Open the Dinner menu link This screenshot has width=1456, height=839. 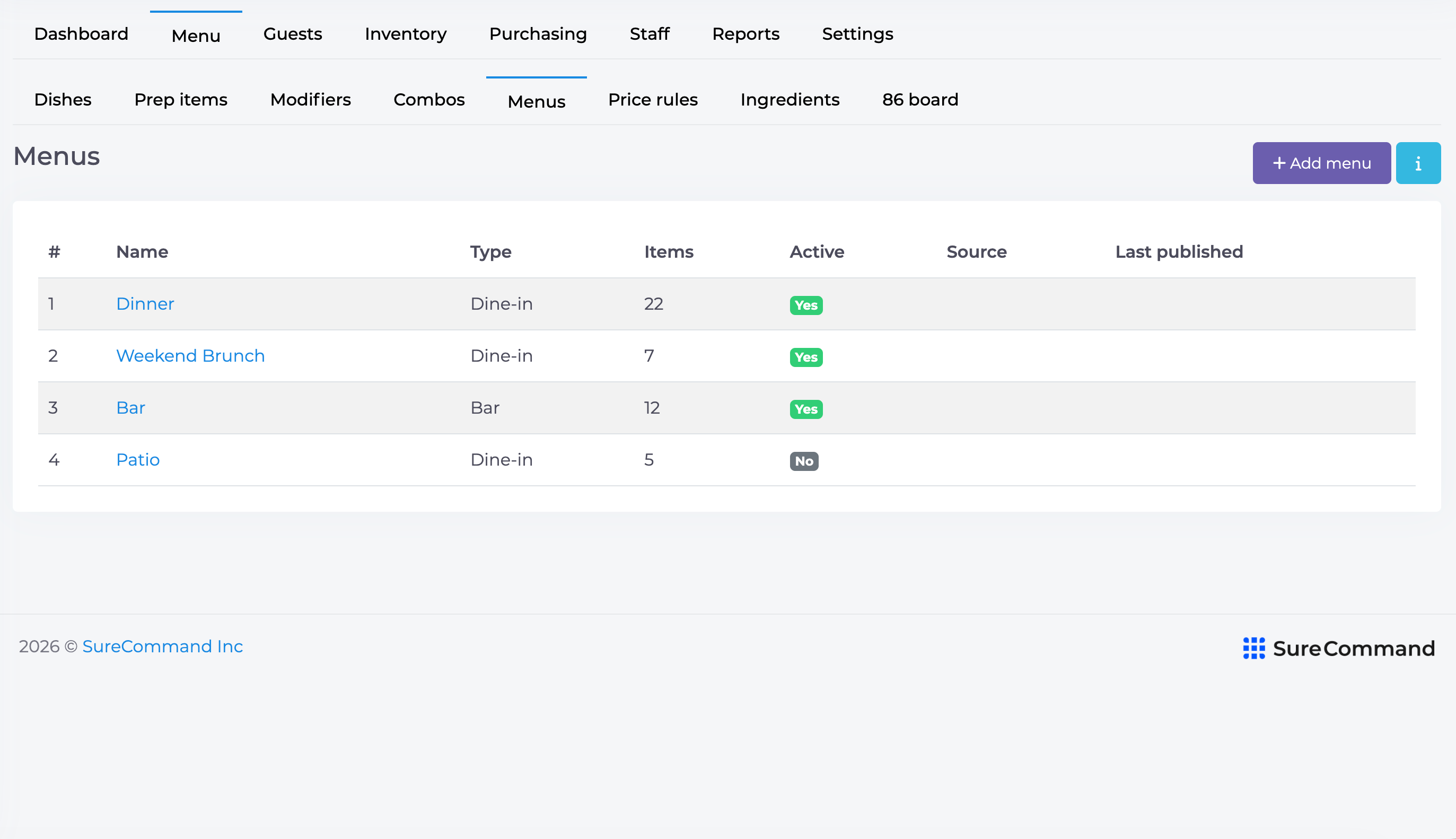click(x=145, y=304)
